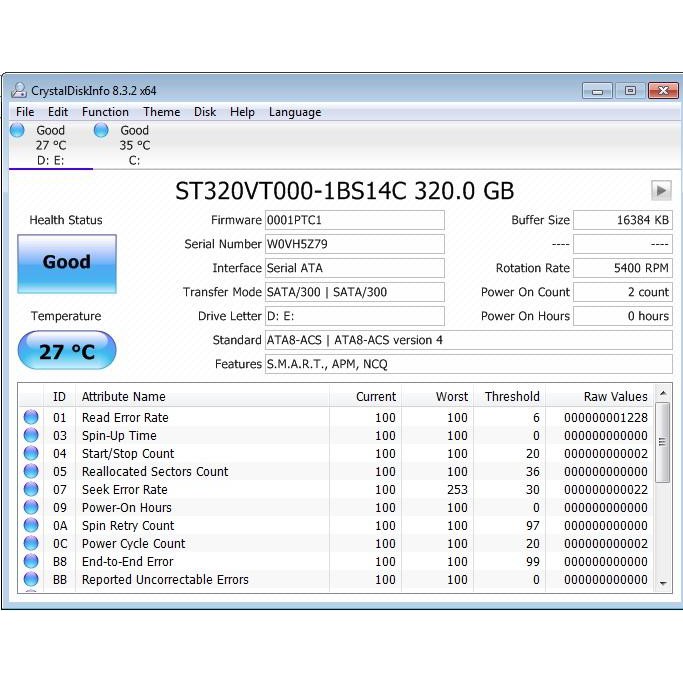Open the File menu

pos(25,112)
